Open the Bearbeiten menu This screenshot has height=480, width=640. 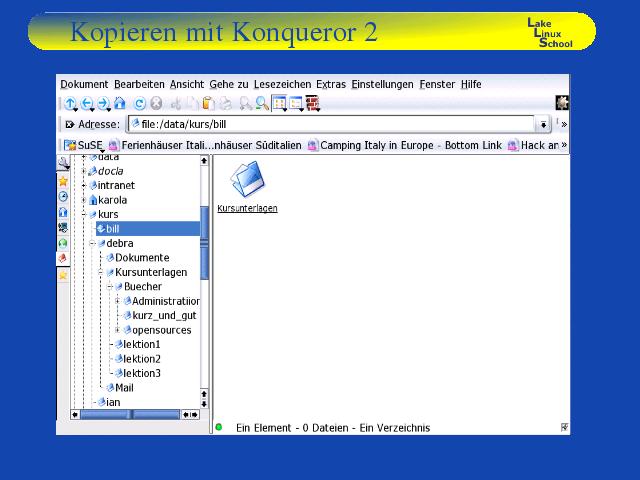pyautogui.click(x=139, y=84)
